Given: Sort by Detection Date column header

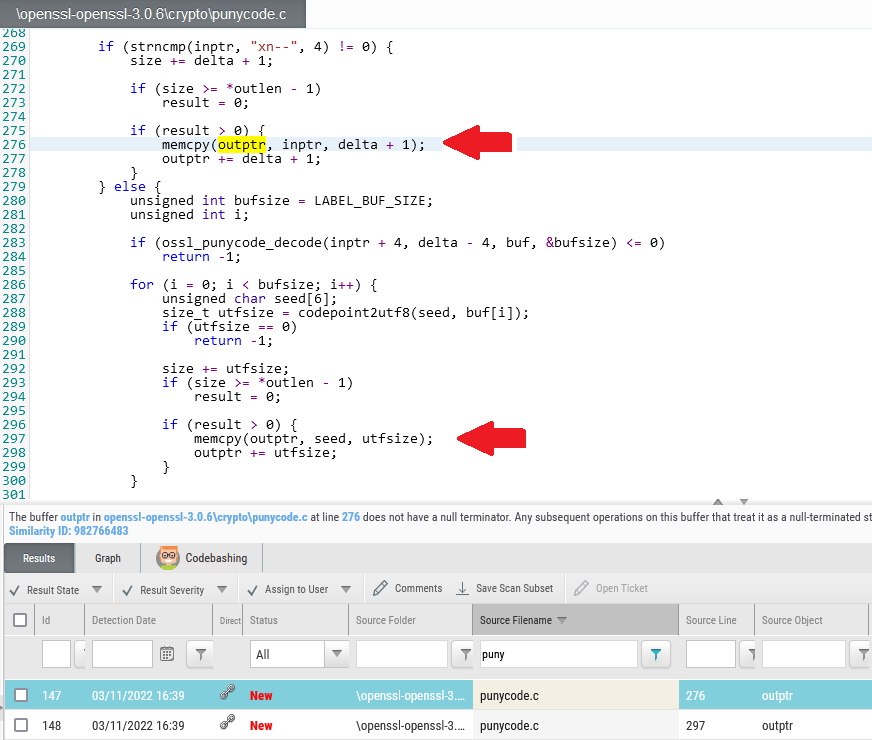Looking at the screenshot, I should (124, 620).
